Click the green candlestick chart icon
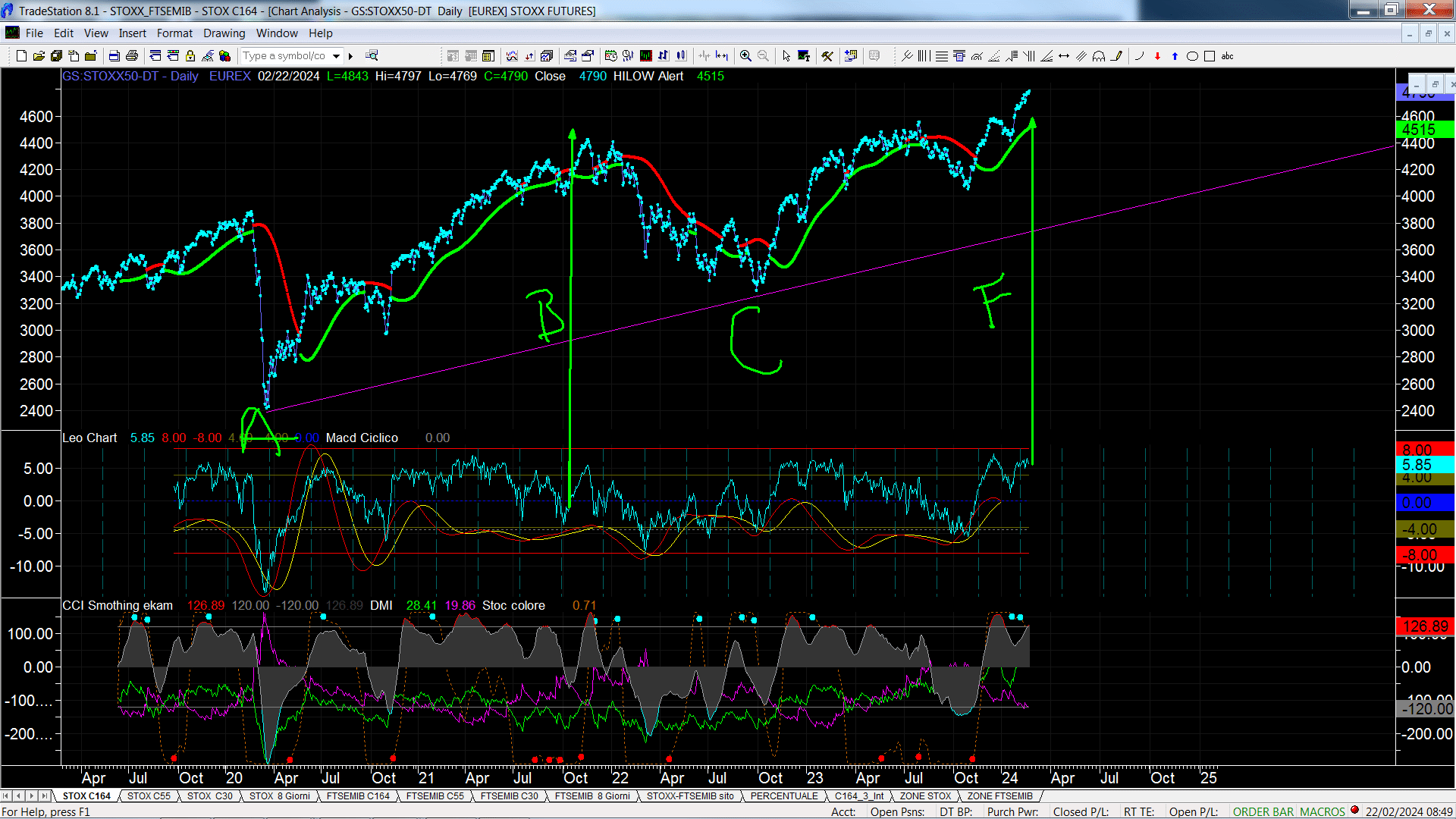 645,55
